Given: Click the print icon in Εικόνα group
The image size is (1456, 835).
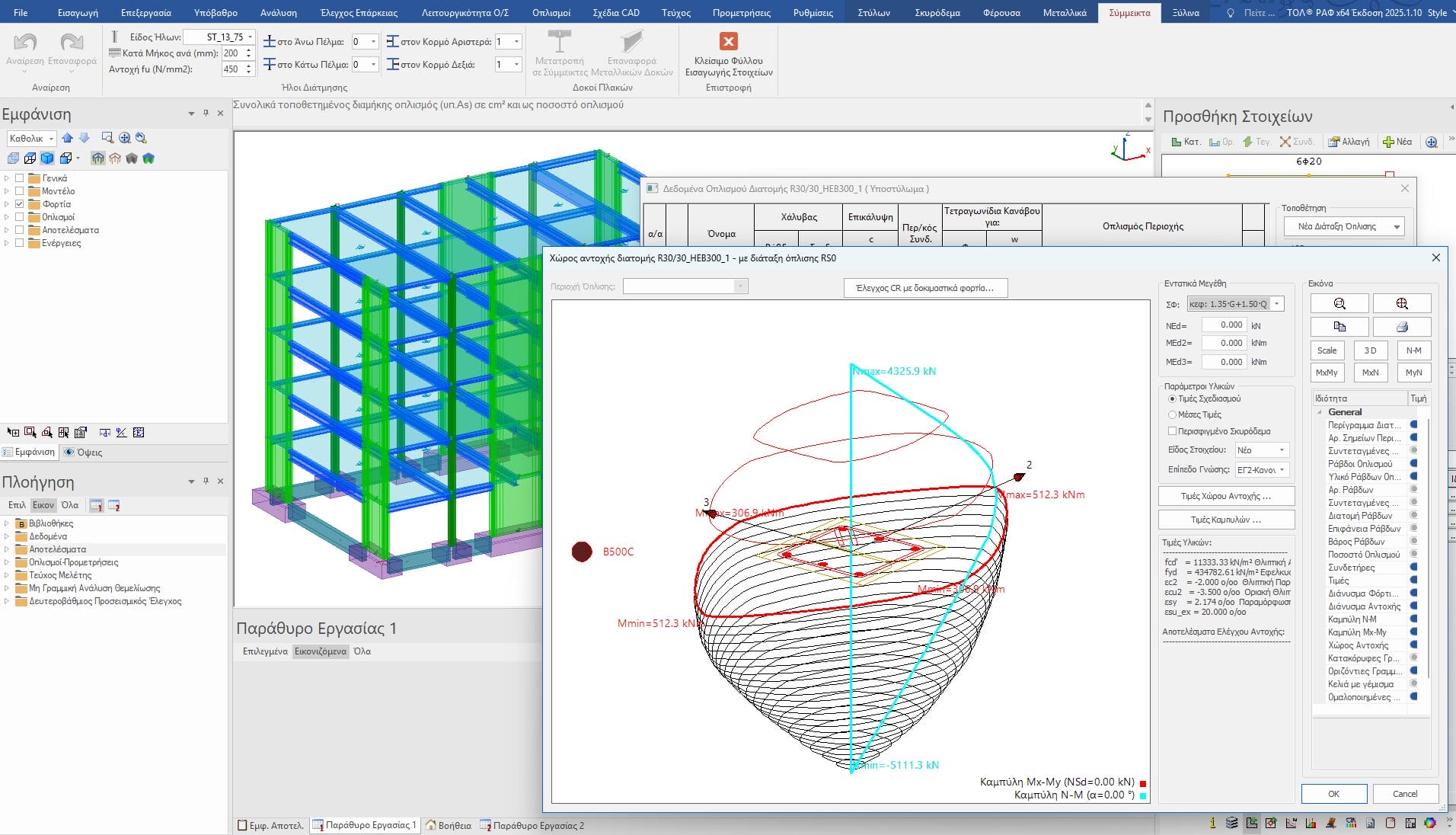Looking at the screenshot, I should (1401, 327).
